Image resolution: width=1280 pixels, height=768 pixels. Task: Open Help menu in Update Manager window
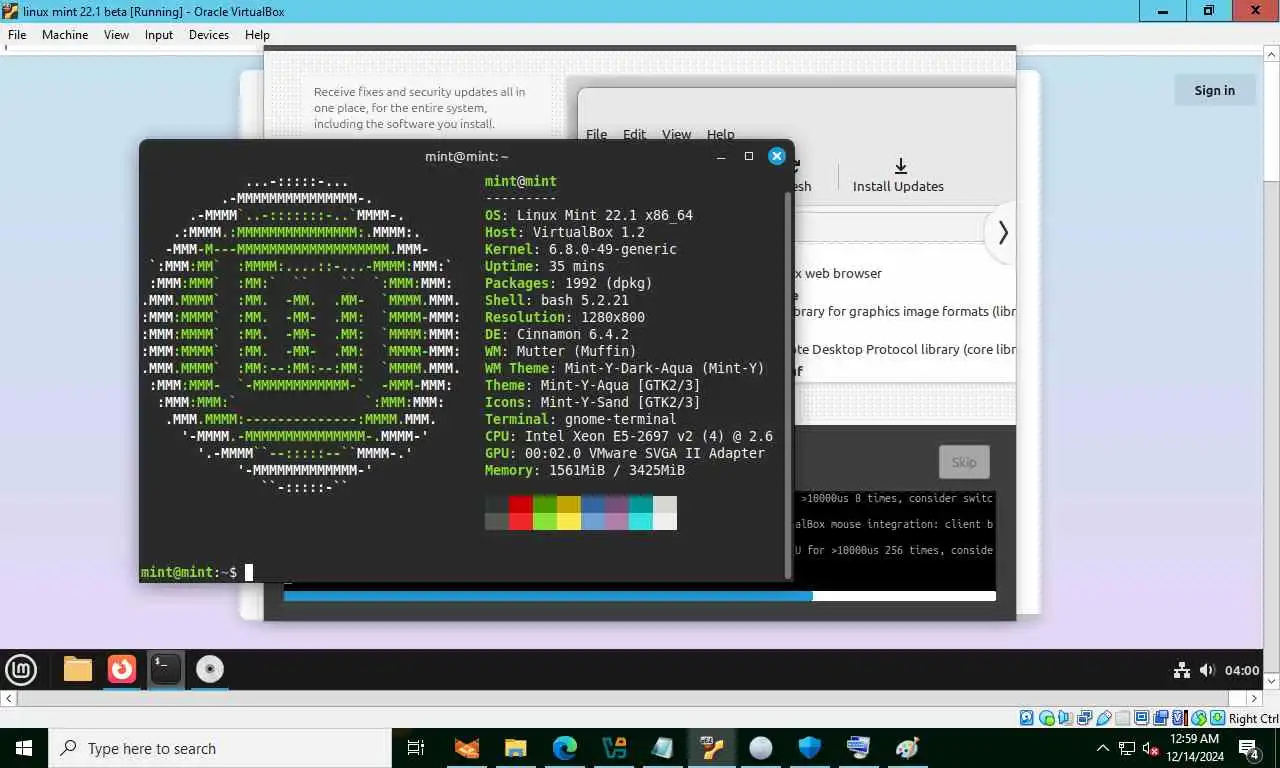(x=720, y=134)
